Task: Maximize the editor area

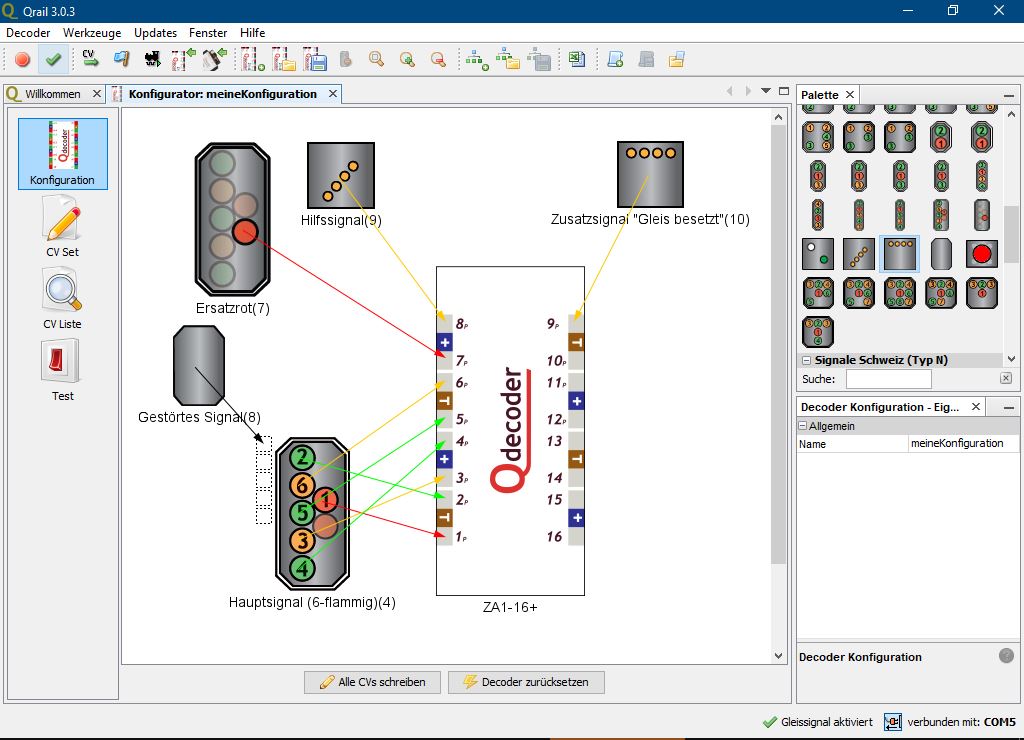Action: point(784,91)
